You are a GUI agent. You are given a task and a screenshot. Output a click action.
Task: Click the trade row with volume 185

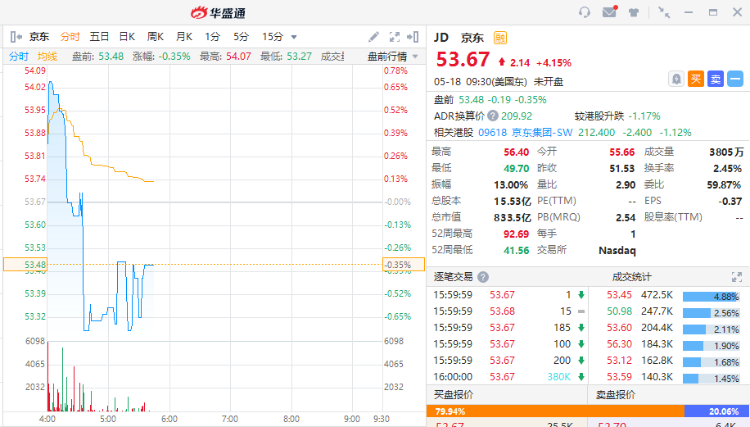[x=509, y=328]
